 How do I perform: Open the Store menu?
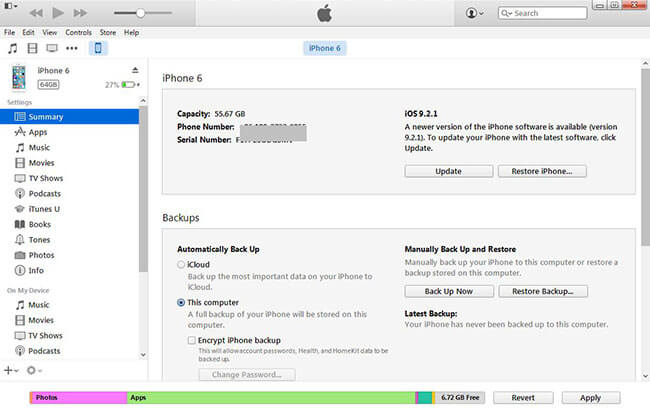pyautogui.click(x=108, y=32)
